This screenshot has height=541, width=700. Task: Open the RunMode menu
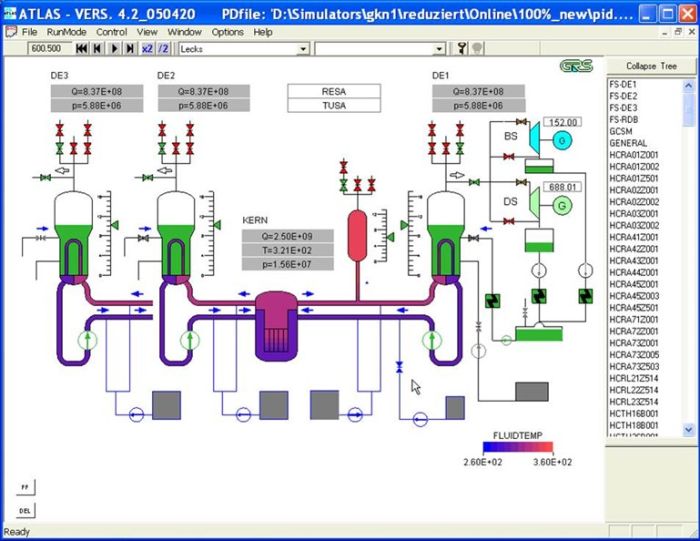(66, 32)
